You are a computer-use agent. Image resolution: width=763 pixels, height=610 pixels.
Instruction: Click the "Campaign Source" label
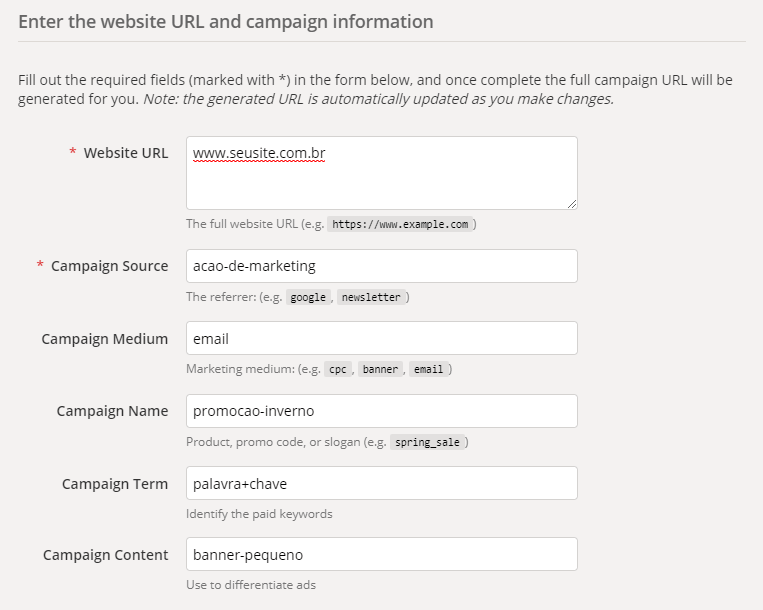pos(109,266)
